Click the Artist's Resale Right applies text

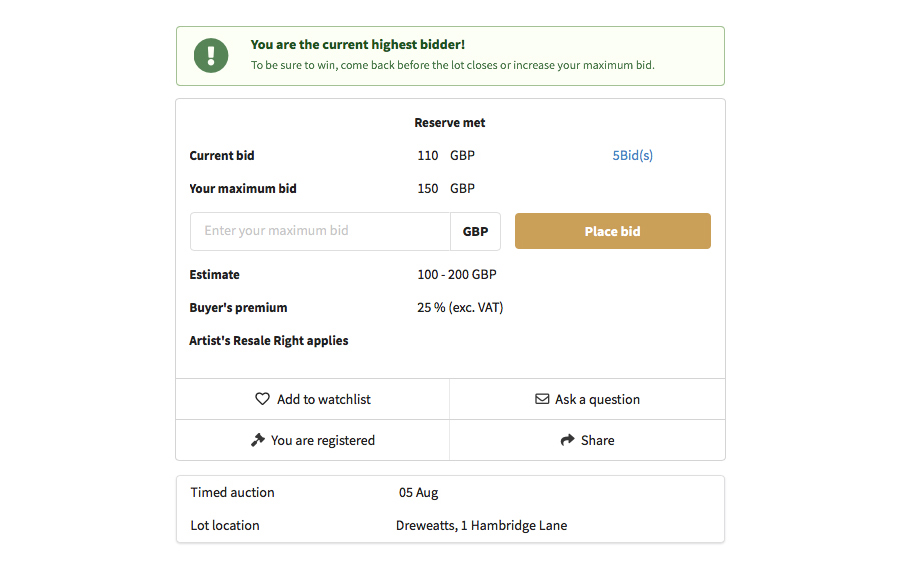[x=269, y=340]
